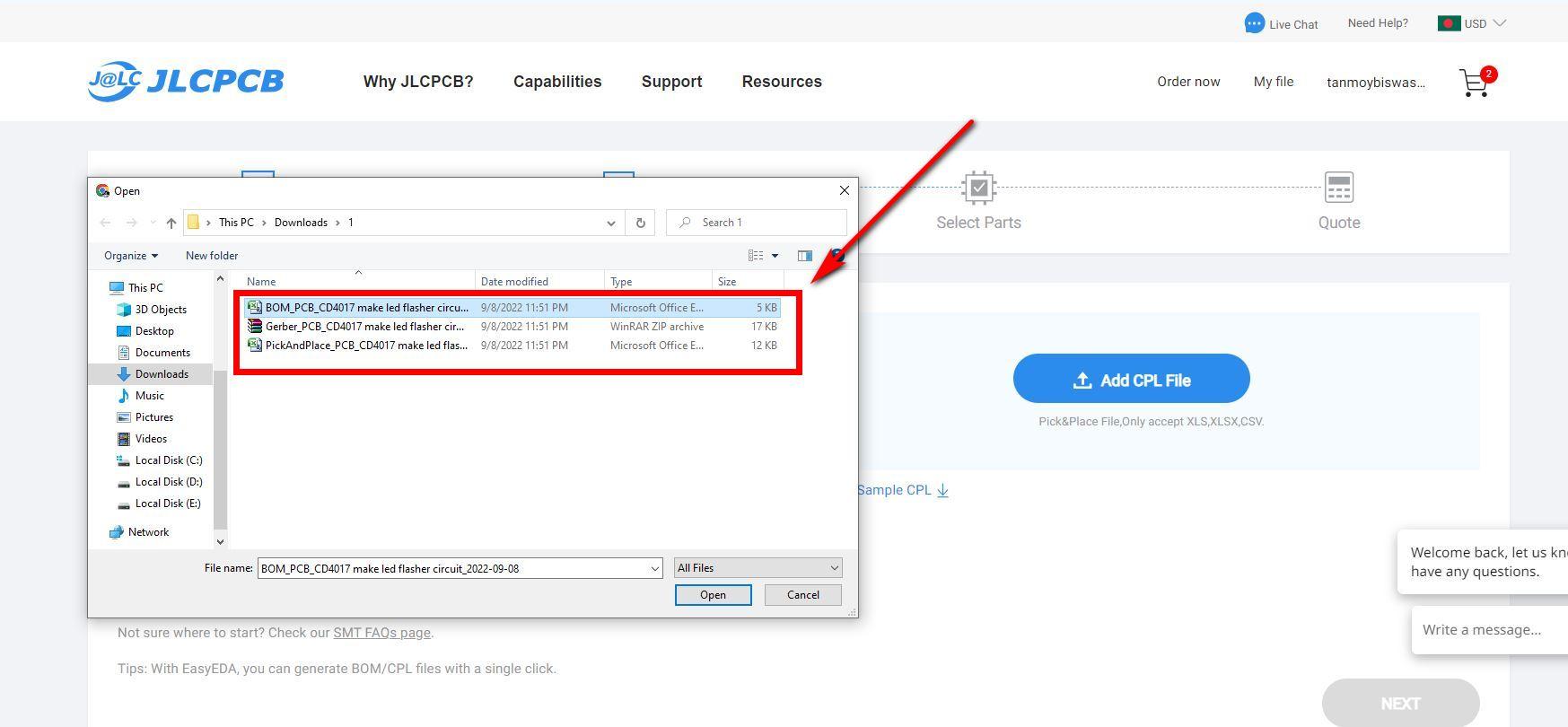Click the Live Chat bubble icon

(x=1254, y=23)
